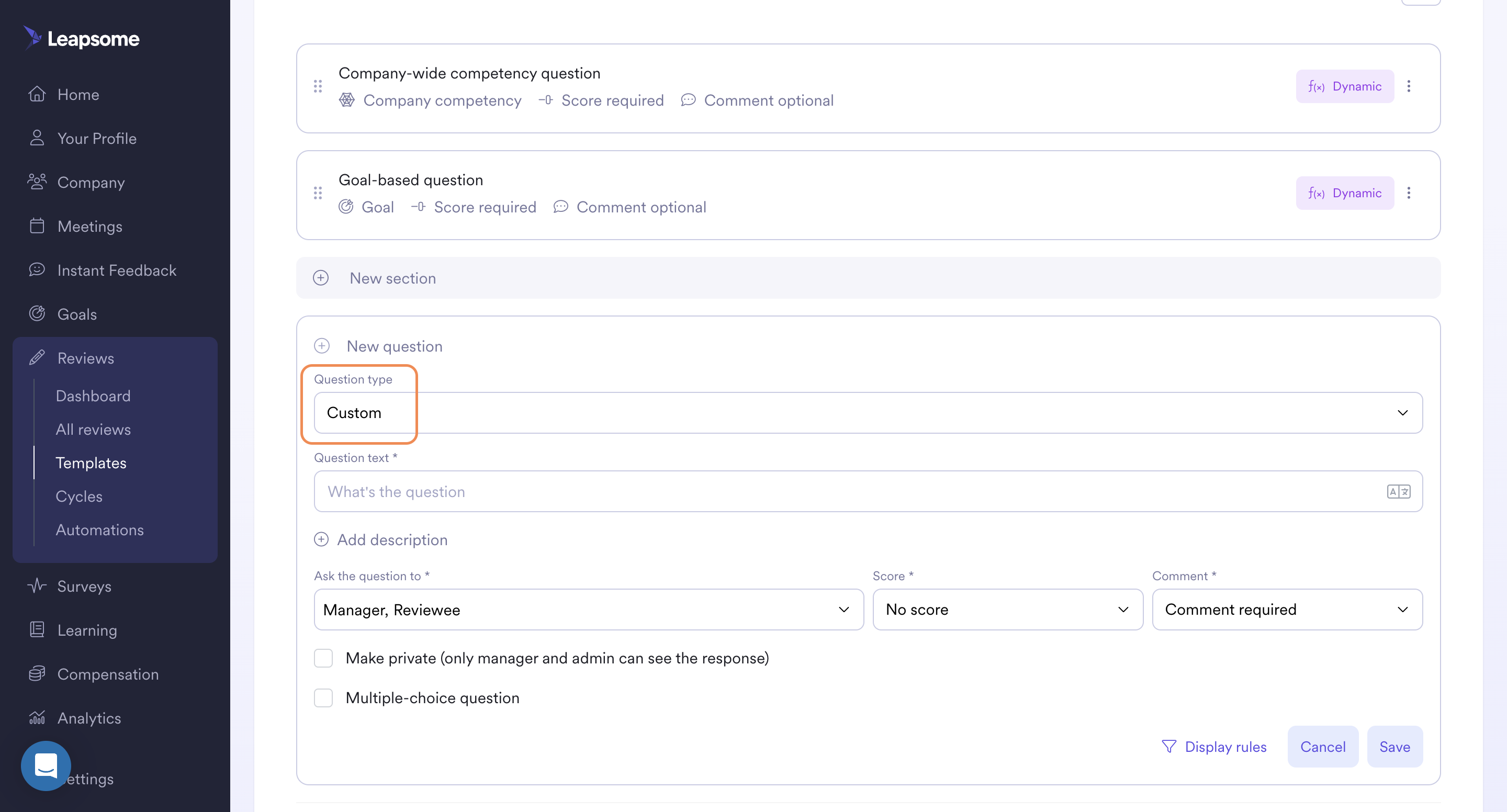Click the Surveys pulse icon
The width and height of the screenshot is (1507, 812).
[37, 585]
